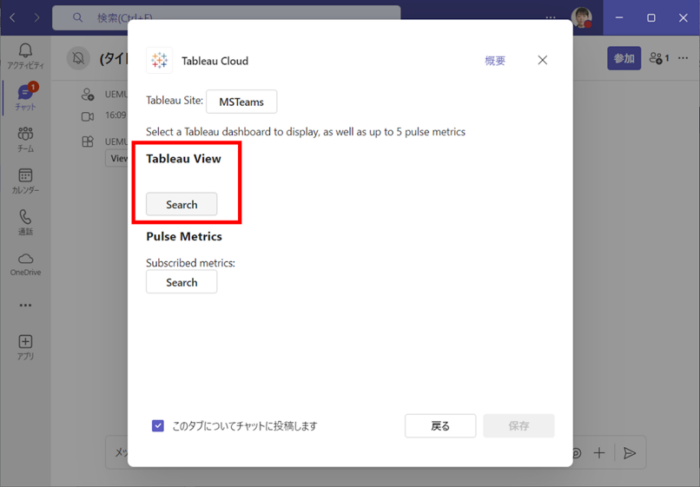The image size is (700, 487).
Task: Open the participants people icon
Action: (659, 58)
